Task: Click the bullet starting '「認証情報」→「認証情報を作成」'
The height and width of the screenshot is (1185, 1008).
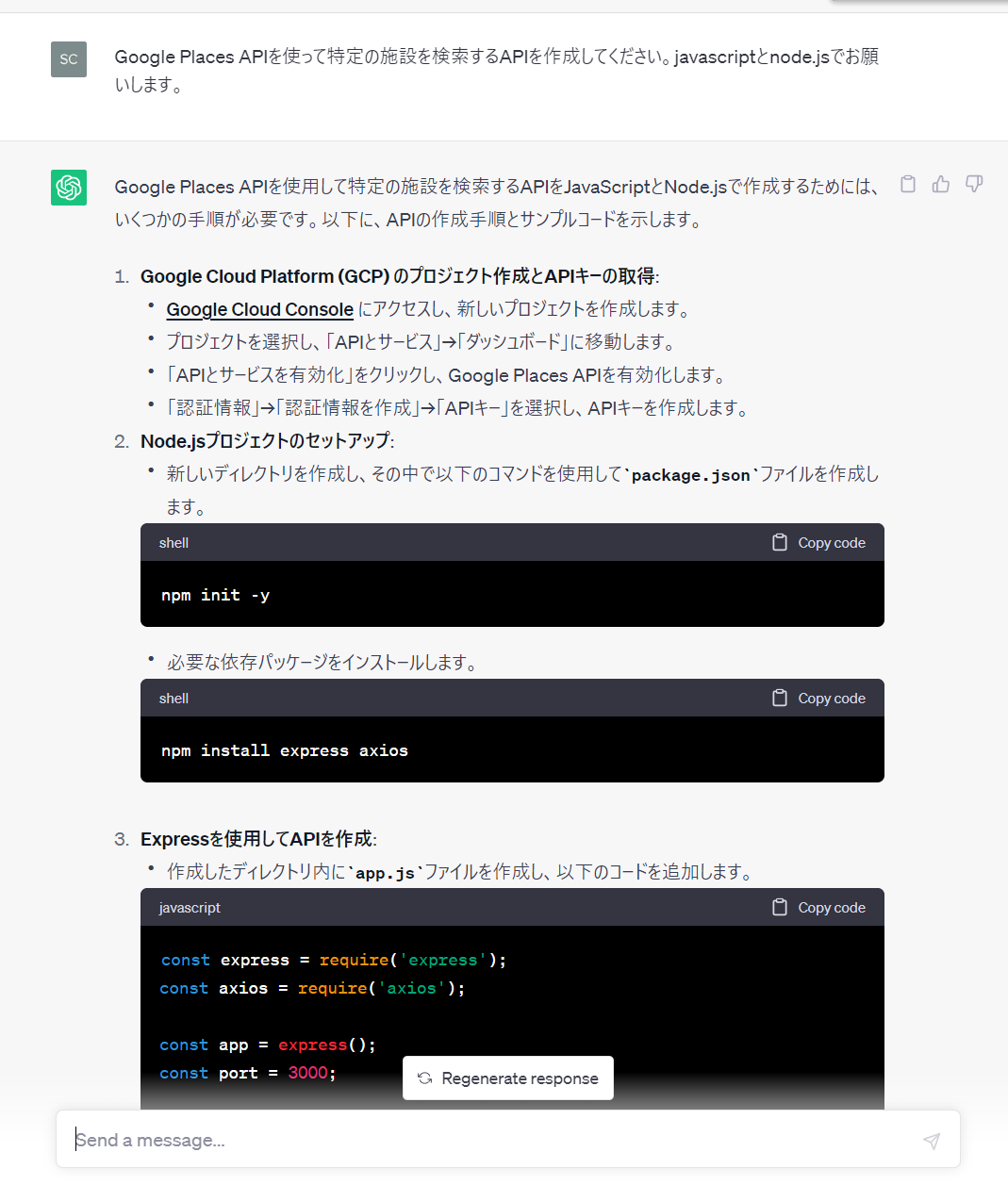Action: click(457, 408)
